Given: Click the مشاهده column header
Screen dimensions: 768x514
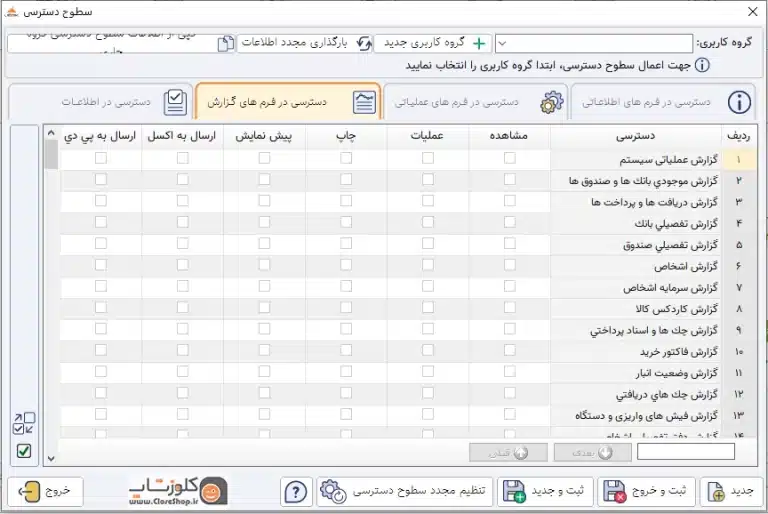Looking at the screenshot, I should [x=509, y=136].
